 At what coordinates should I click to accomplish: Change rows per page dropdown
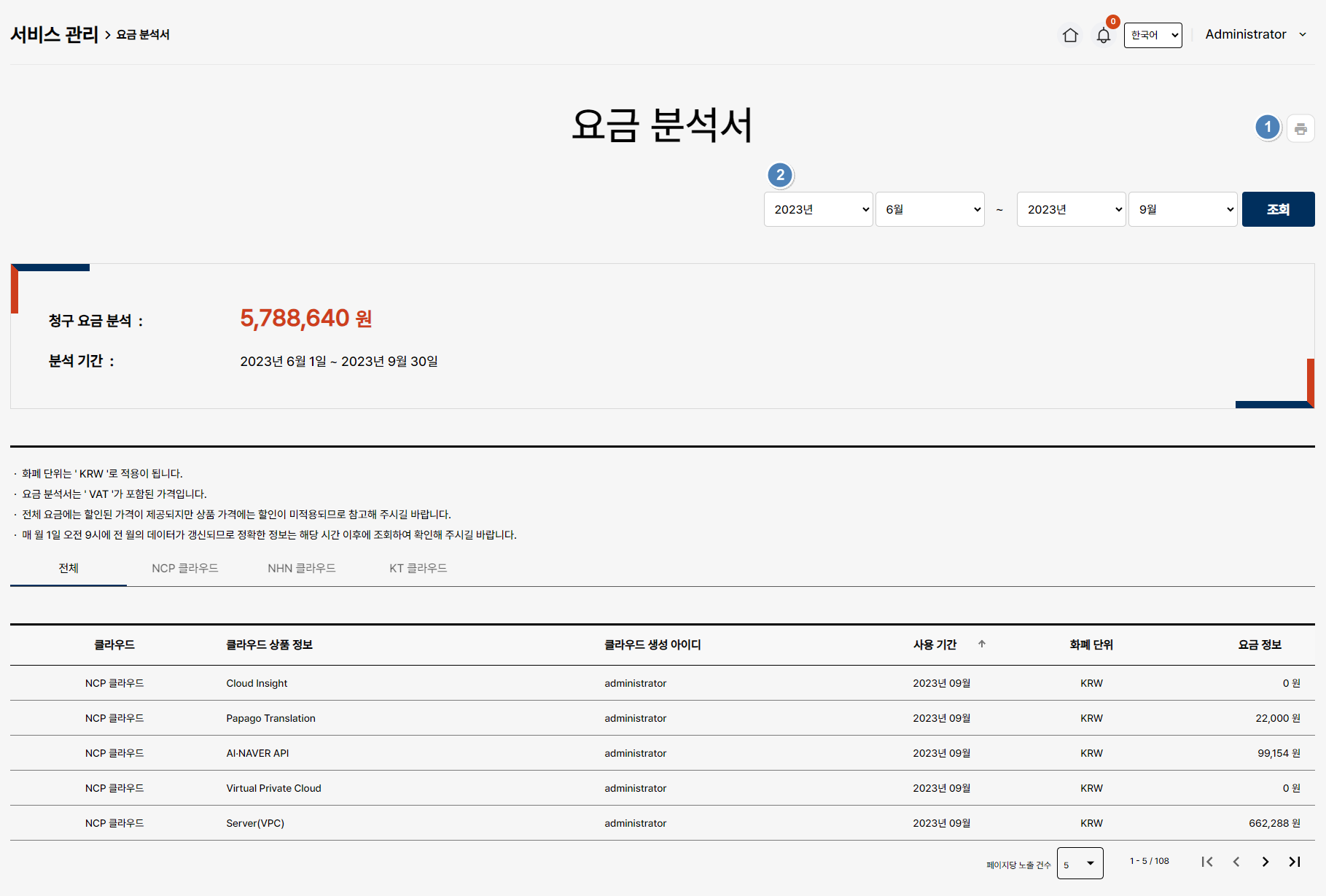point(1080,863)
